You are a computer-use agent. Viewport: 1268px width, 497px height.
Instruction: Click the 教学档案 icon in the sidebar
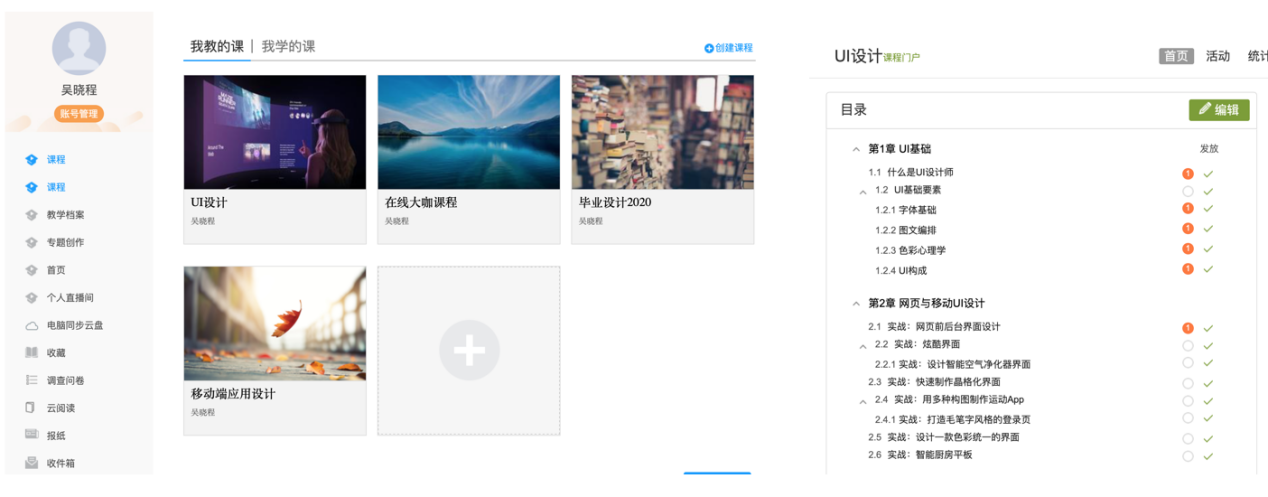coord(31,215)
